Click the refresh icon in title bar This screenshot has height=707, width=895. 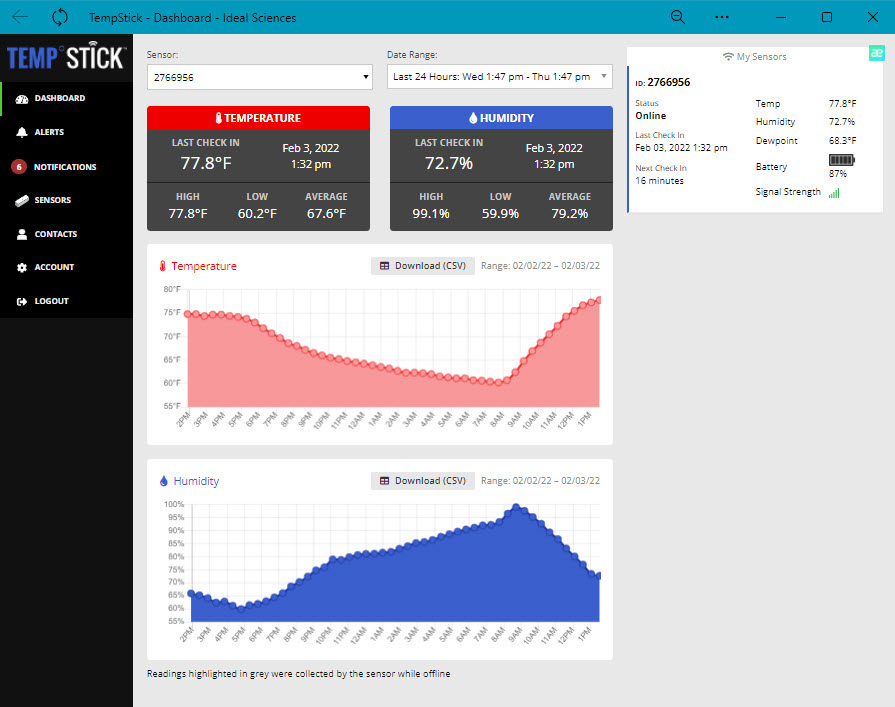click(60, 17)
